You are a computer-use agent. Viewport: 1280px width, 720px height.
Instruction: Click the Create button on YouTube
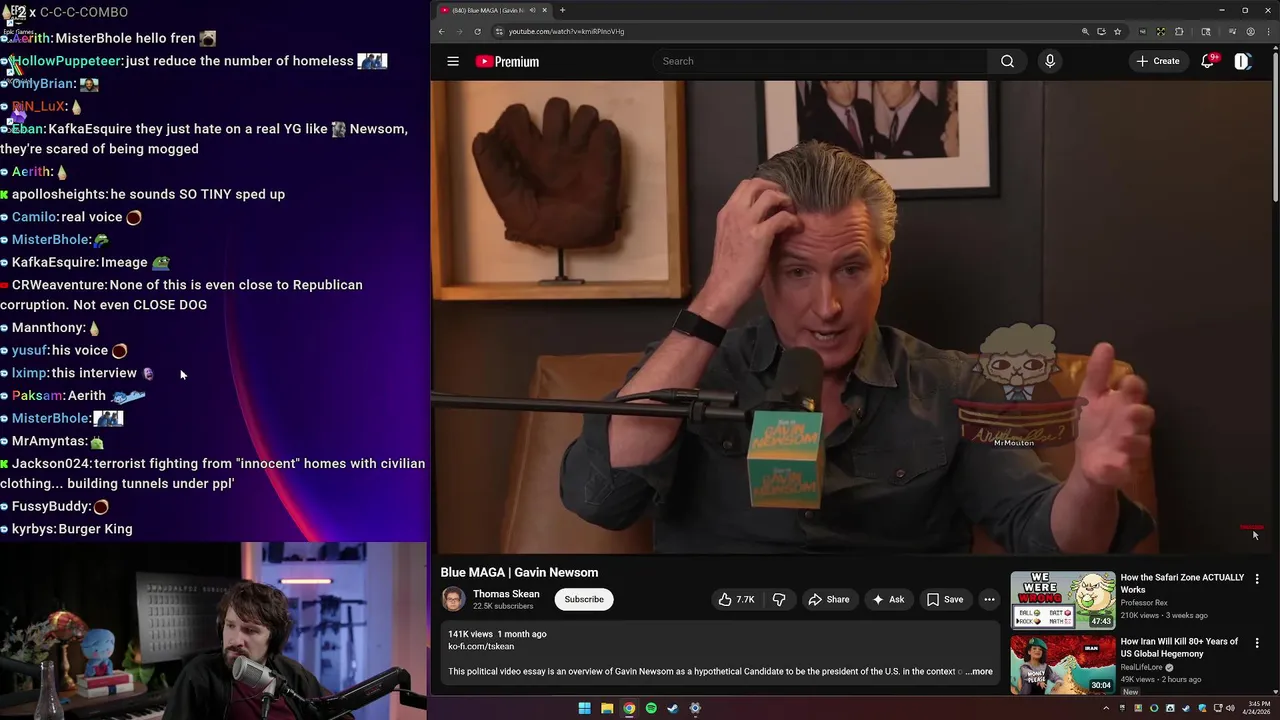click(1158, 61)
